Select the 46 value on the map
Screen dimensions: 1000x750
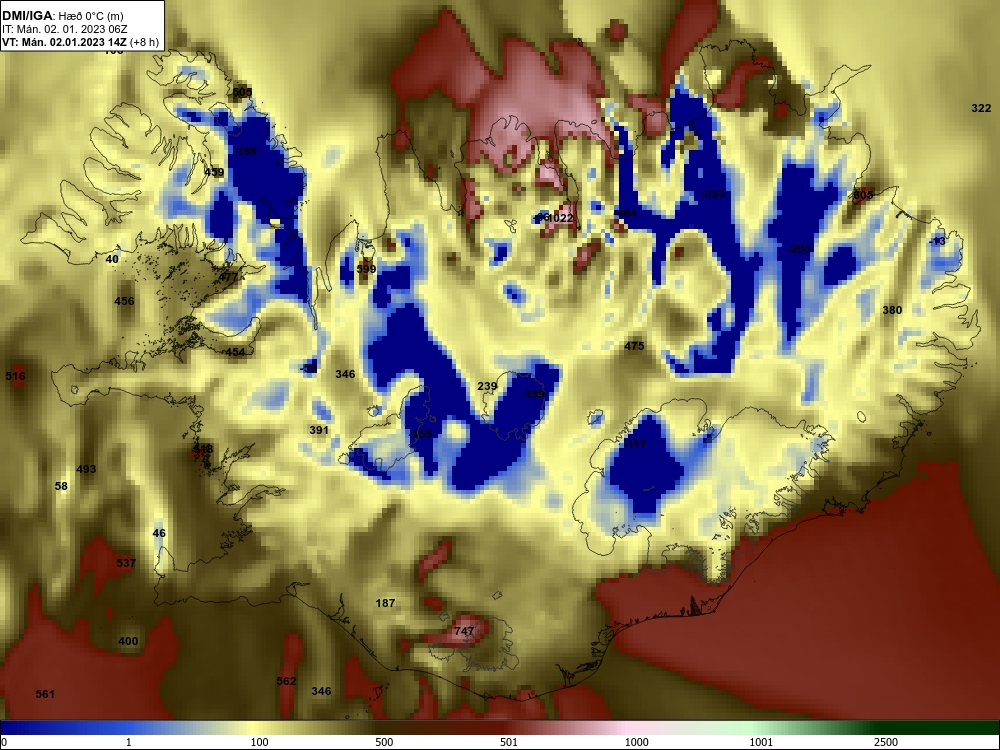click(x=159, y=533)
